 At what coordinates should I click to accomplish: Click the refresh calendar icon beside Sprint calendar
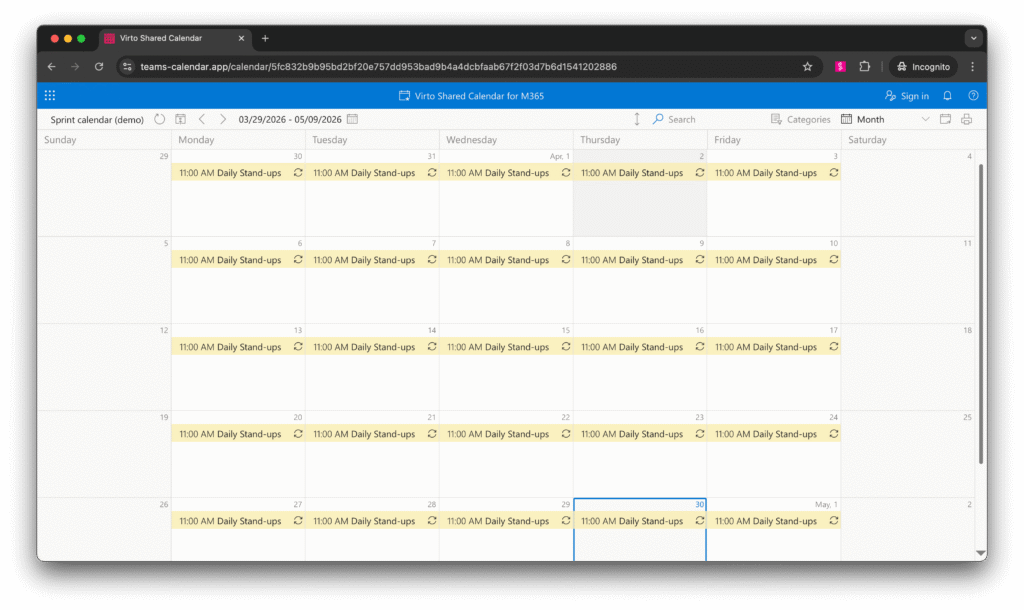[160, 119]
